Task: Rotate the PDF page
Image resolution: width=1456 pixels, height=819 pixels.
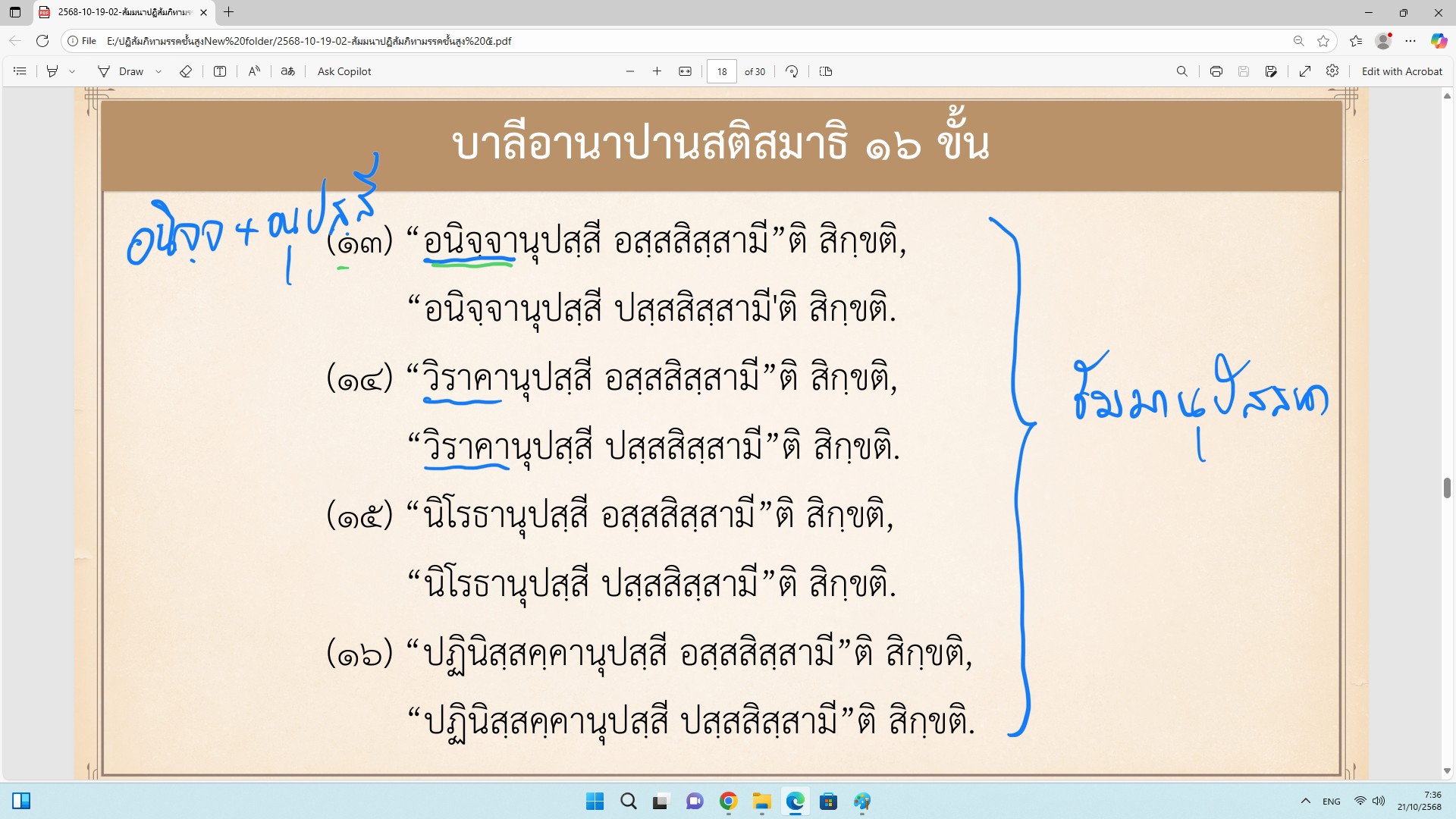Action: point(792,71)
